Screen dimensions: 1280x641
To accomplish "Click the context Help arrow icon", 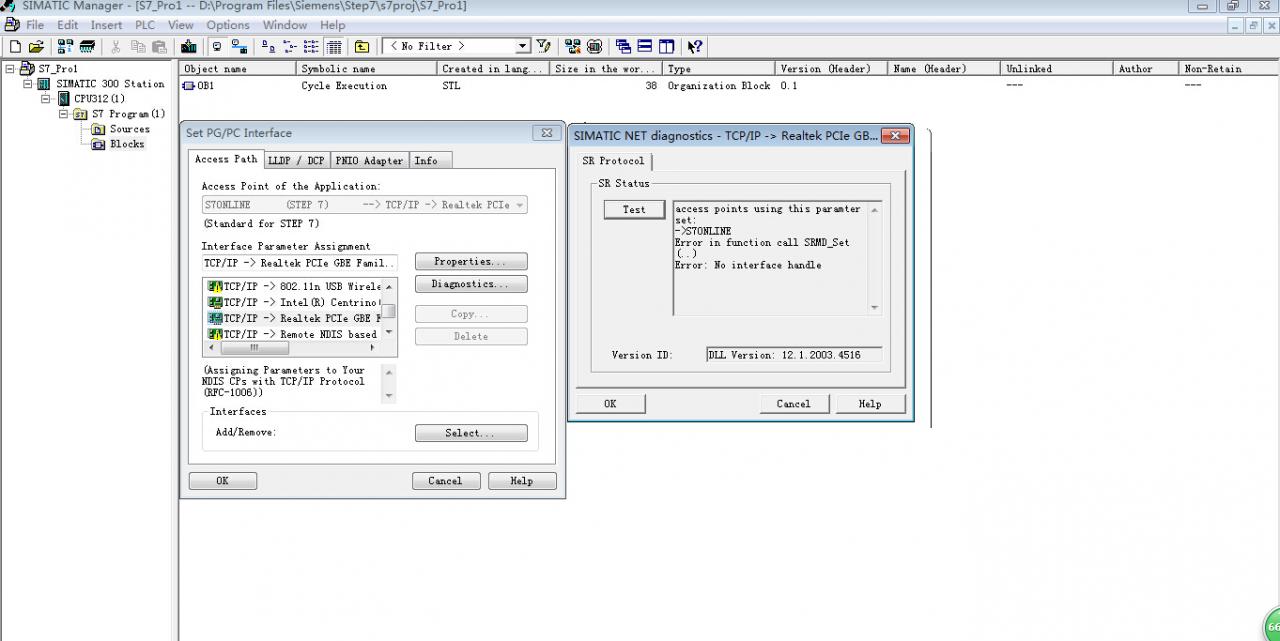I will [x=696, y=46].
